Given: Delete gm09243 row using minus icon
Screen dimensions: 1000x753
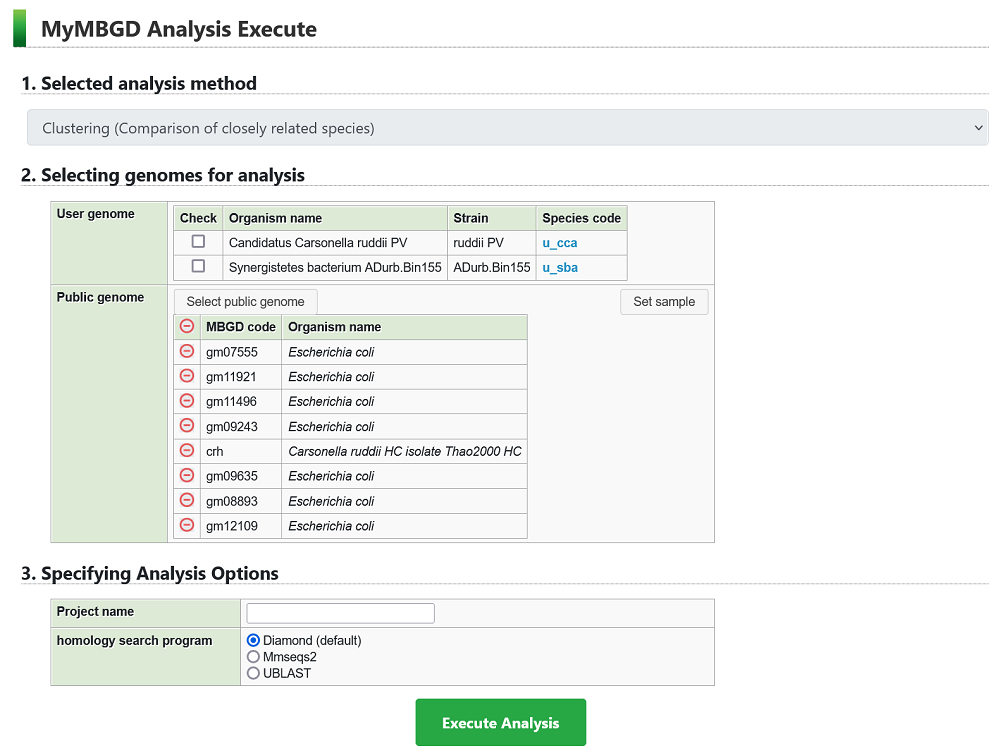Looking at the screenshot, I should [186, 426].
